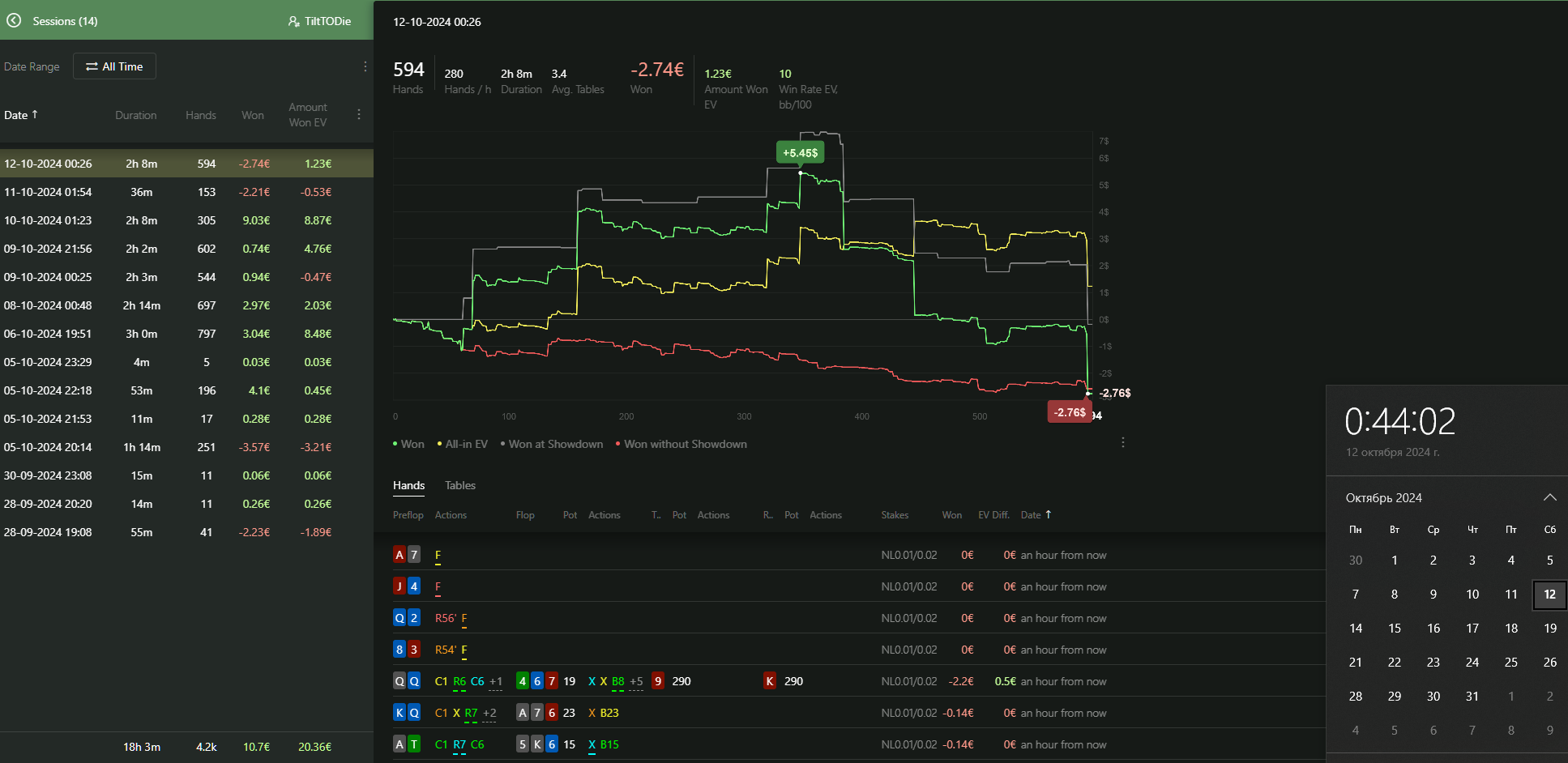Click the -2.74€ Won statistic
The image size is (1568, 763).
click(x=656, y=79)
